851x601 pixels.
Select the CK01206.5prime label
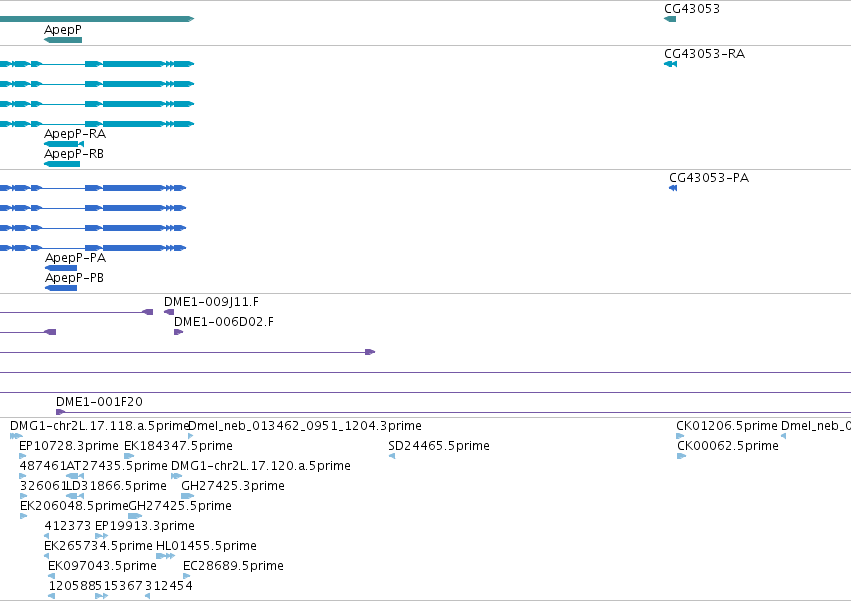pyautogui.click(x=727, y=426)
